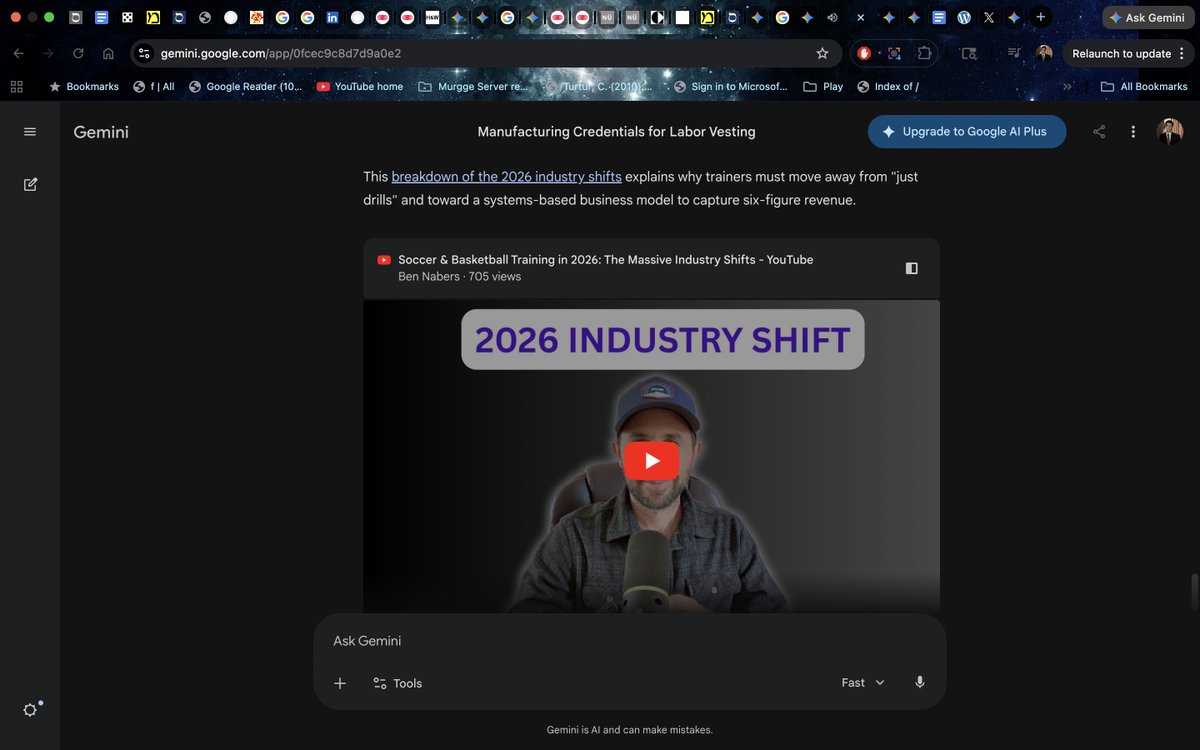
Task: Open Chrome three-dot menu beside Relaunch
Action: click(x=1182, y=53)
